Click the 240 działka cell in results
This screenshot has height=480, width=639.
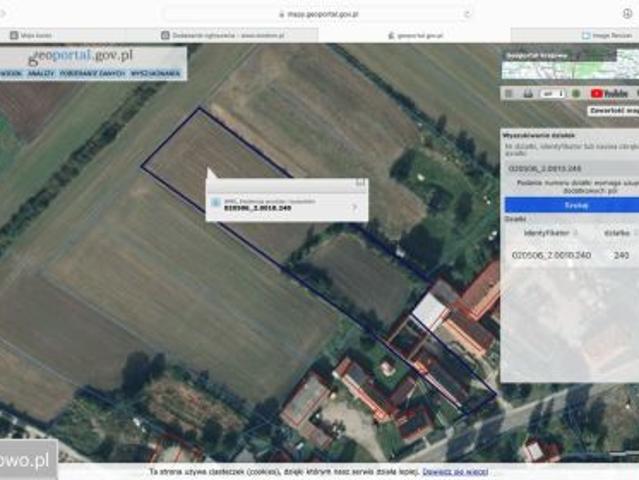[x=621, y=255]
